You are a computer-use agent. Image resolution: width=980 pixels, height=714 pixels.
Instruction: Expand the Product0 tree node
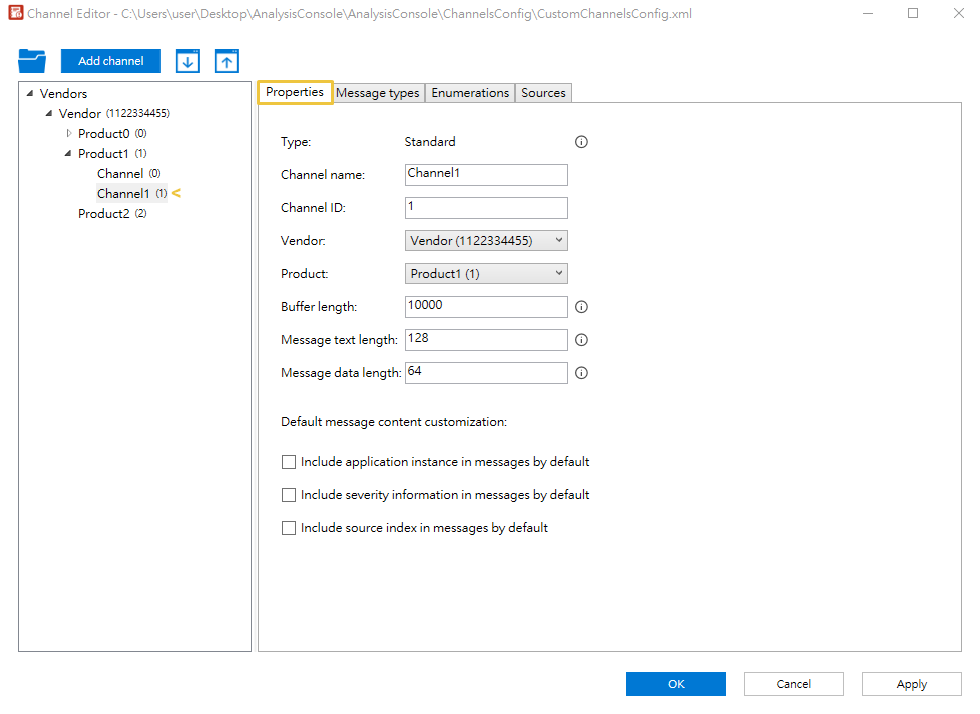click(x=69, y=133)
